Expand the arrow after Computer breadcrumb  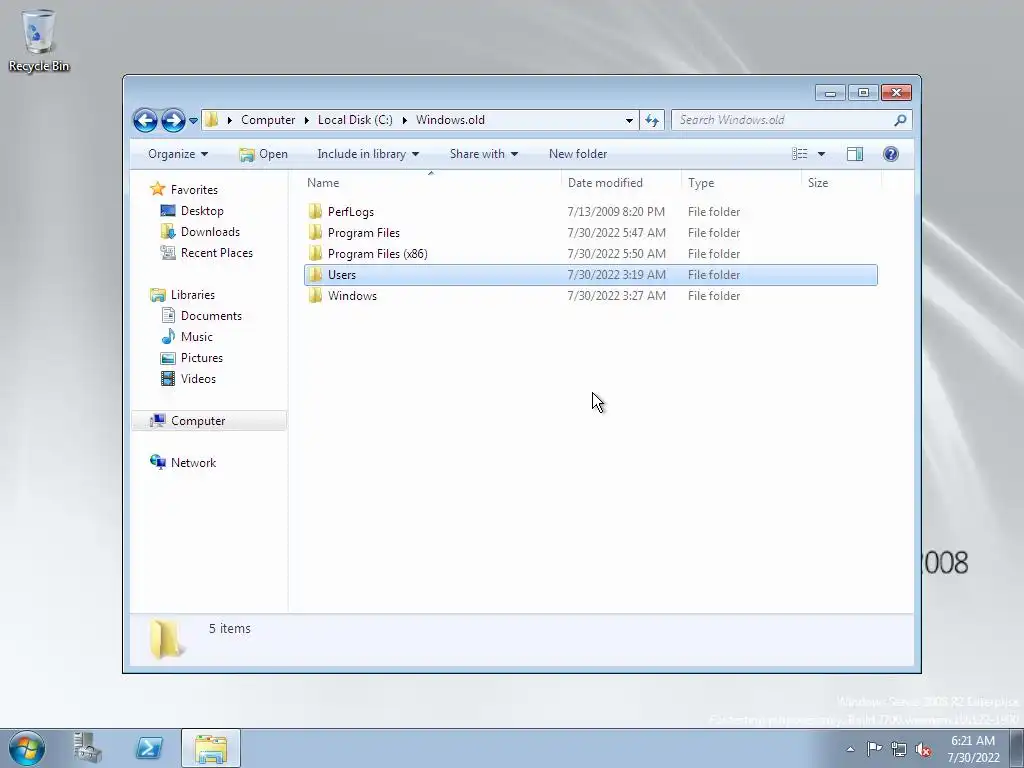click(306, 120)
